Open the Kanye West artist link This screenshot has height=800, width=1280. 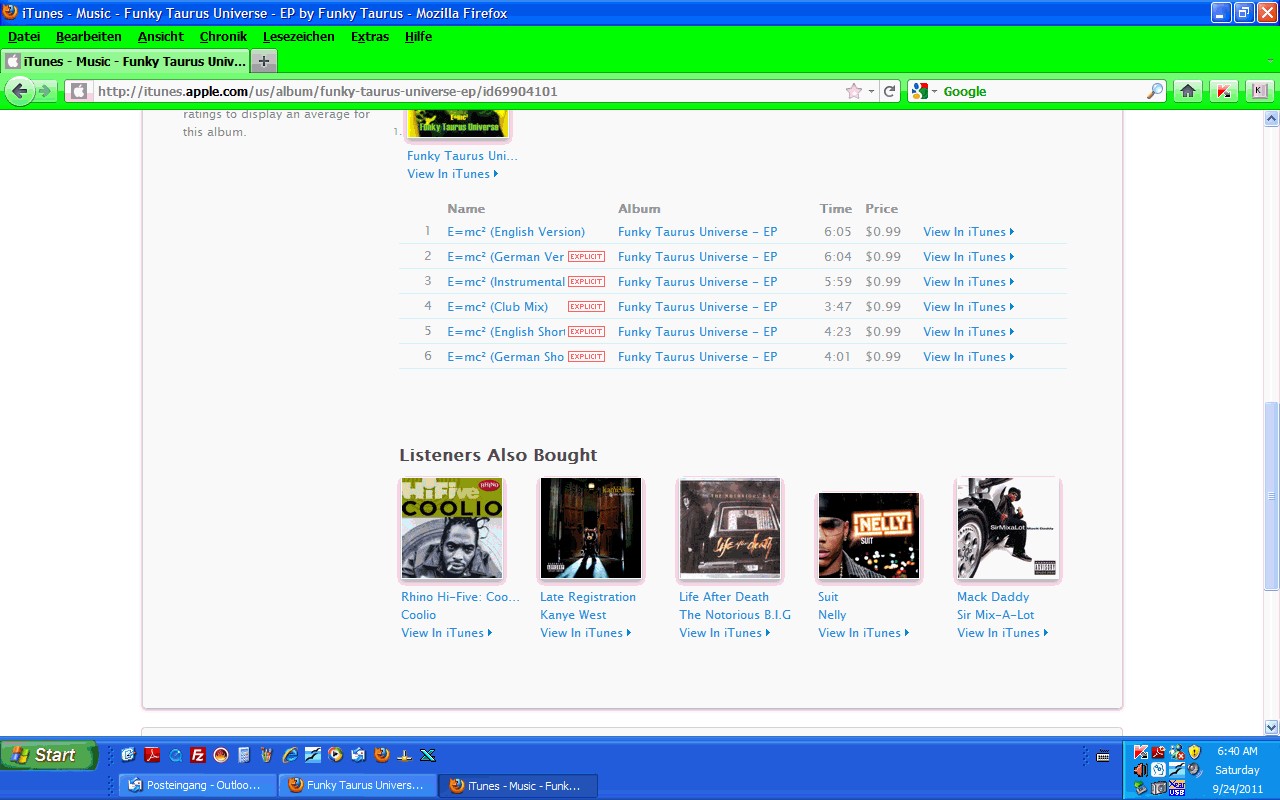(x=573, y=615)
